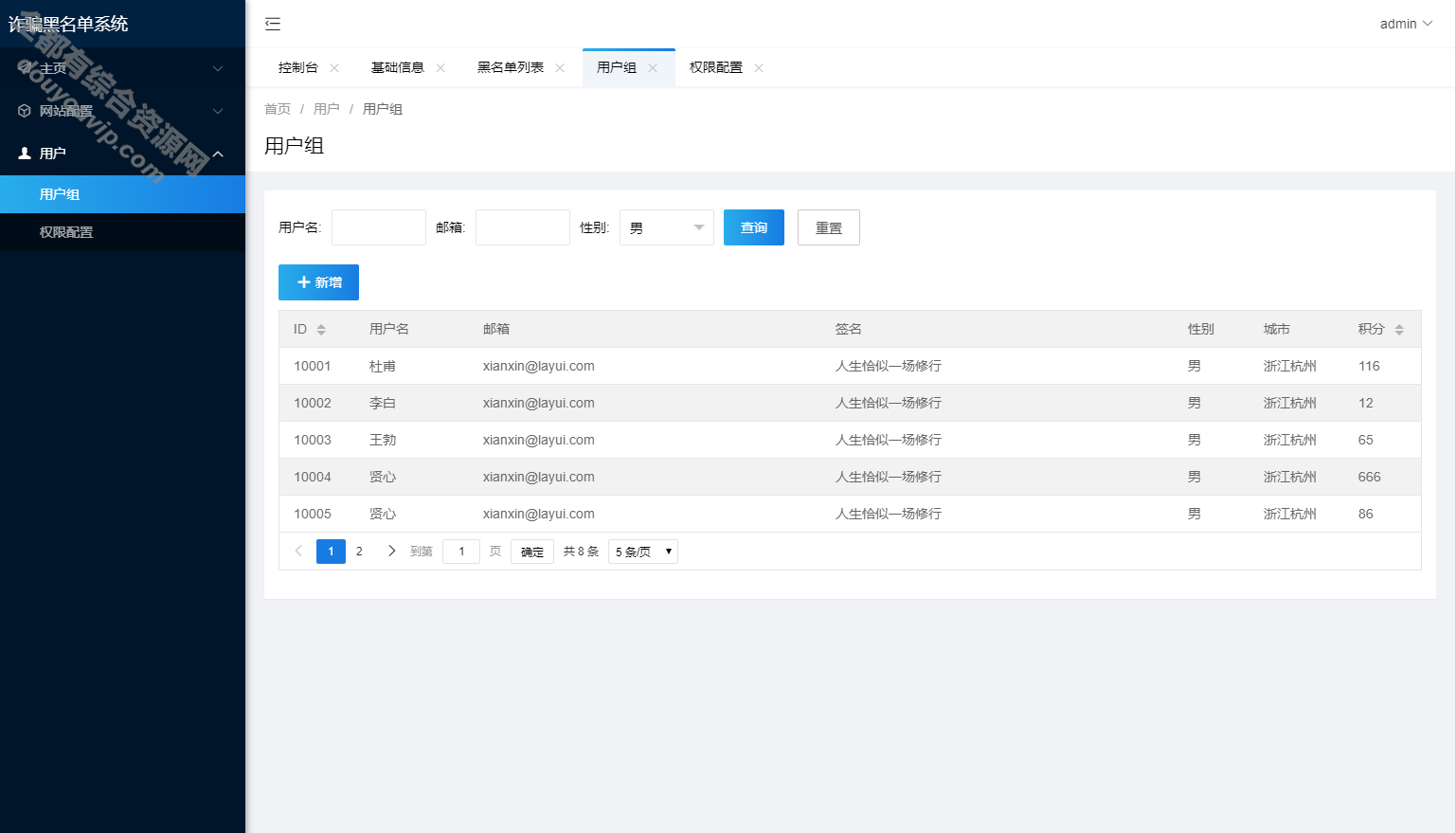The image size is (1456, 833).
Task: Click the email in row 10003
Action: (539, 440)
